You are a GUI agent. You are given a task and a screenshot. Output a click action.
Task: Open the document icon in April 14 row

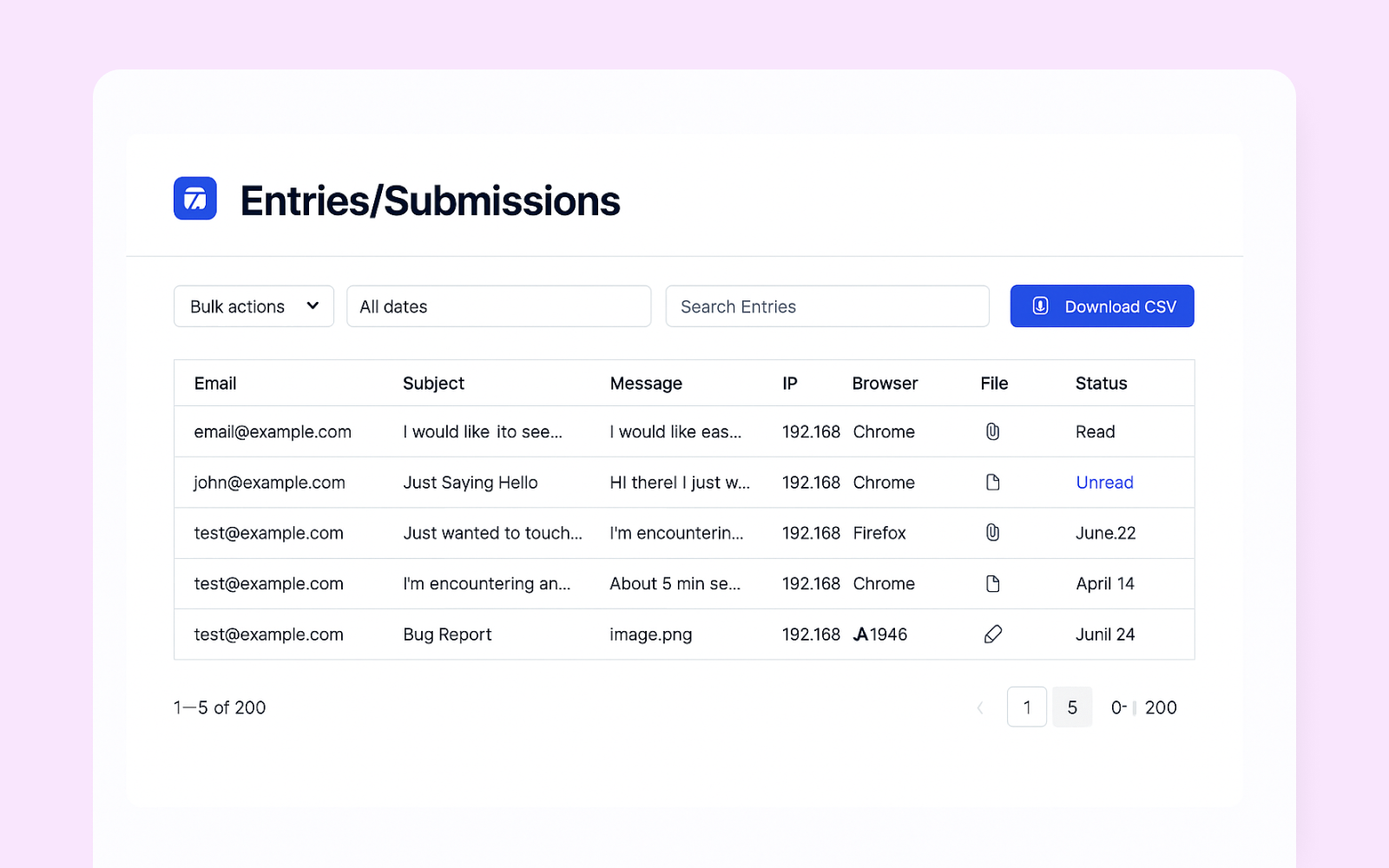point(992,583)
